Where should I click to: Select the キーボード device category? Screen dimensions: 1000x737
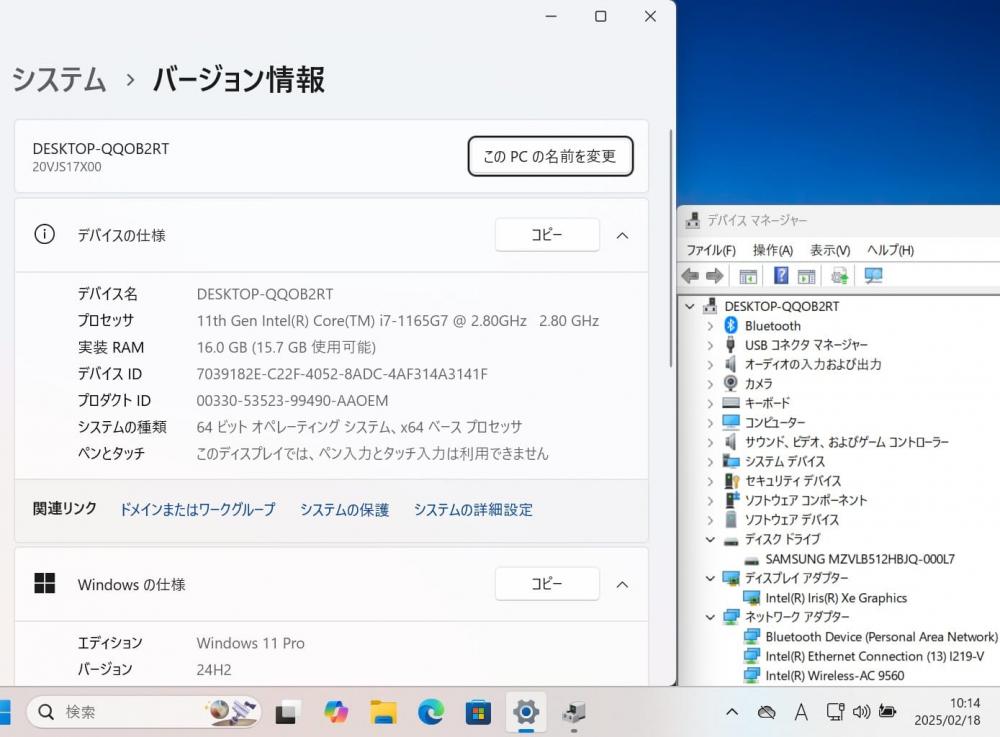point(767,403)
